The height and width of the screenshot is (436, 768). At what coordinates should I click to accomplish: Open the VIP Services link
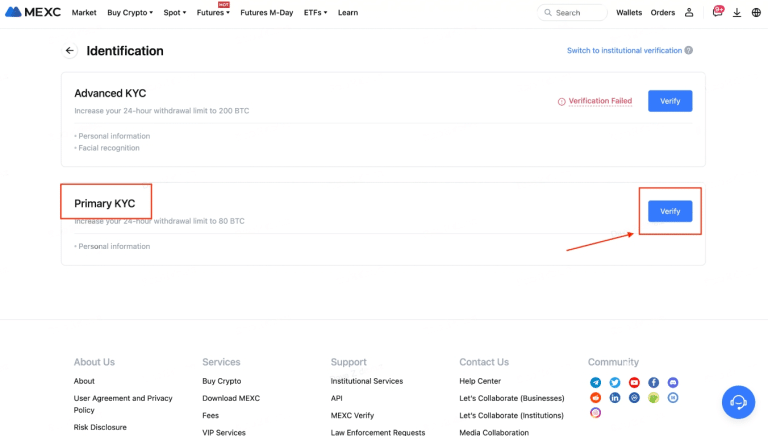(224, 432)
